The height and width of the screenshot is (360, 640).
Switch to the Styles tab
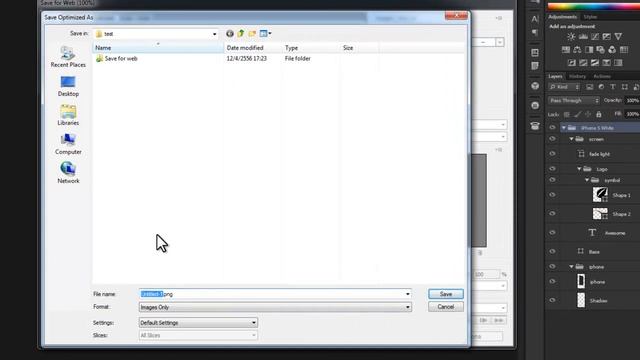[590, 17]
